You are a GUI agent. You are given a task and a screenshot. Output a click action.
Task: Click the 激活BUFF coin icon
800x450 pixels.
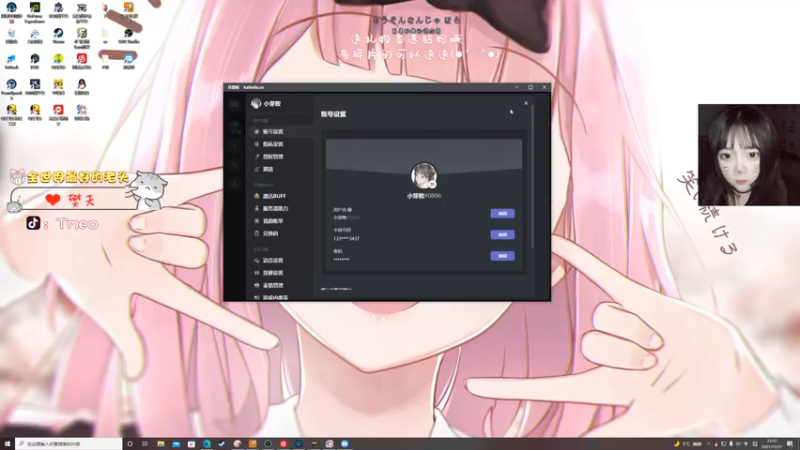tap(257, 196)
